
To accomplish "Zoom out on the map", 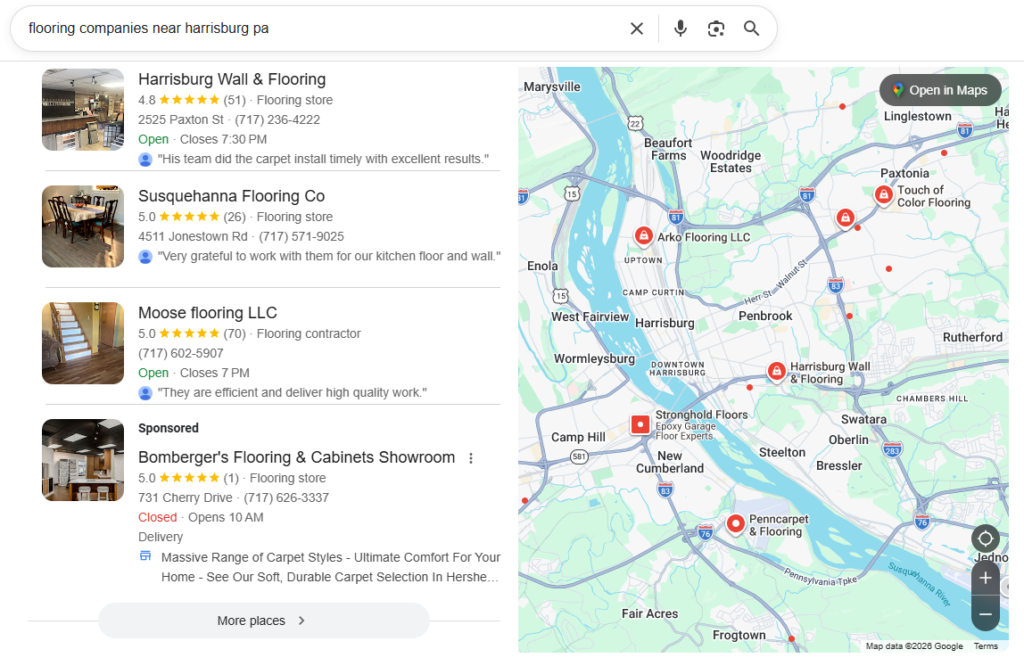I will coord(985,614).
